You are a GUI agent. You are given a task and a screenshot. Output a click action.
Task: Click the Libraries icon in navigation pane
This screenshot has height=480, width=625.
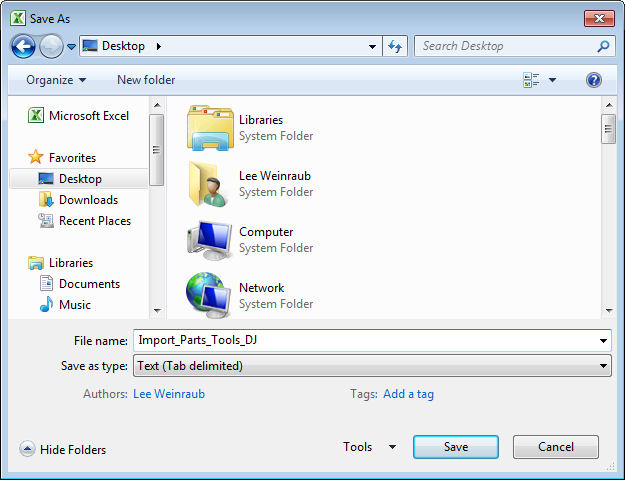[35, 263]
